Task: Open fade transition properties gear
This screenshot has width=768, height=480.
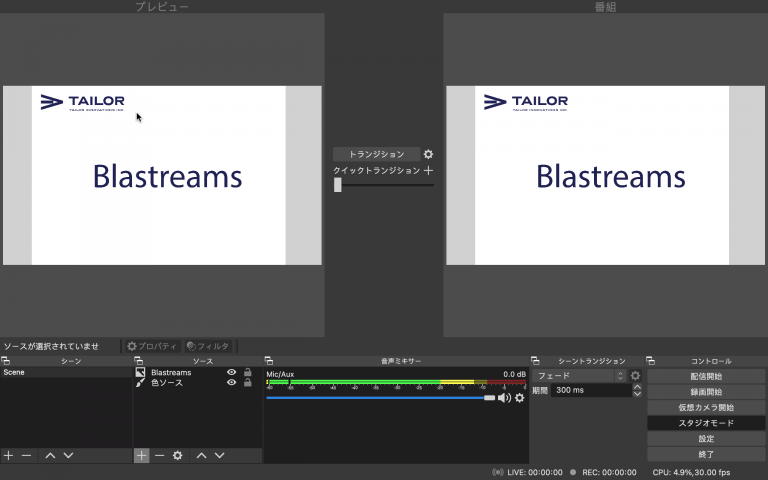Action: point(635,376)
